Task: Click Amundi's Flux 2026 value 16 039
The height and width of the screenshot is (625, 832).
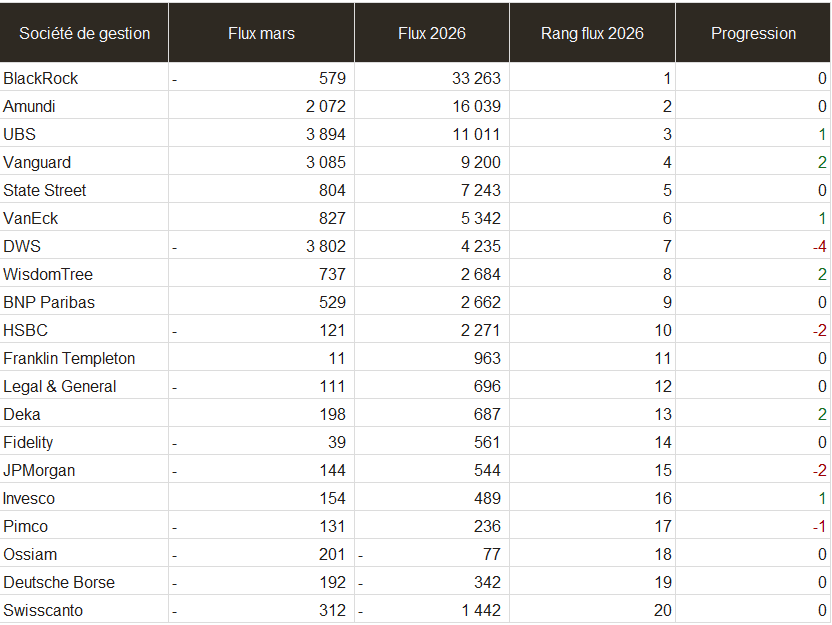Action: [476, 107]
